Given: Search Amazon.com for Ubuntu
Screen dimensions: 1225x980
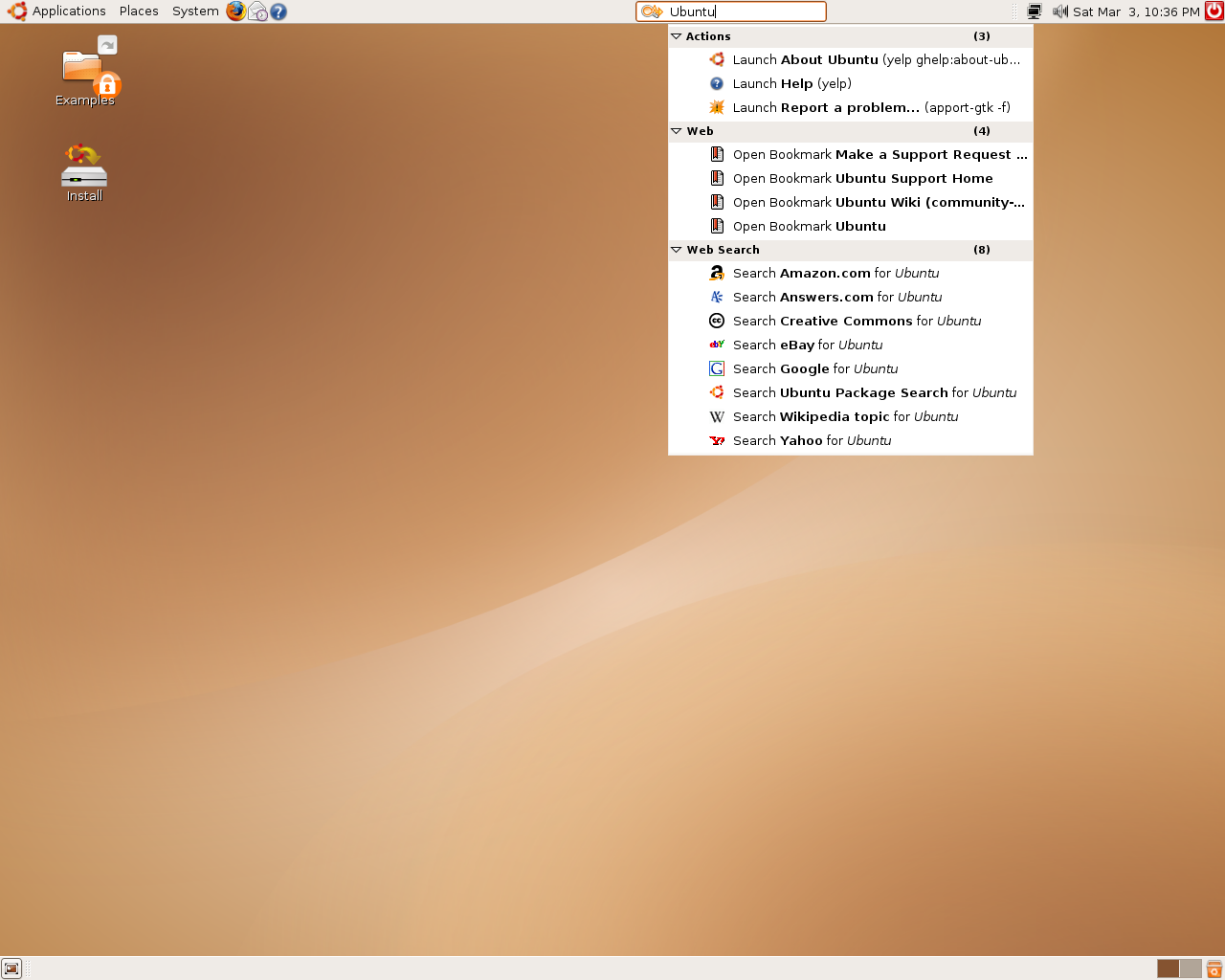Looking at the screenshot, I should 851,273.
